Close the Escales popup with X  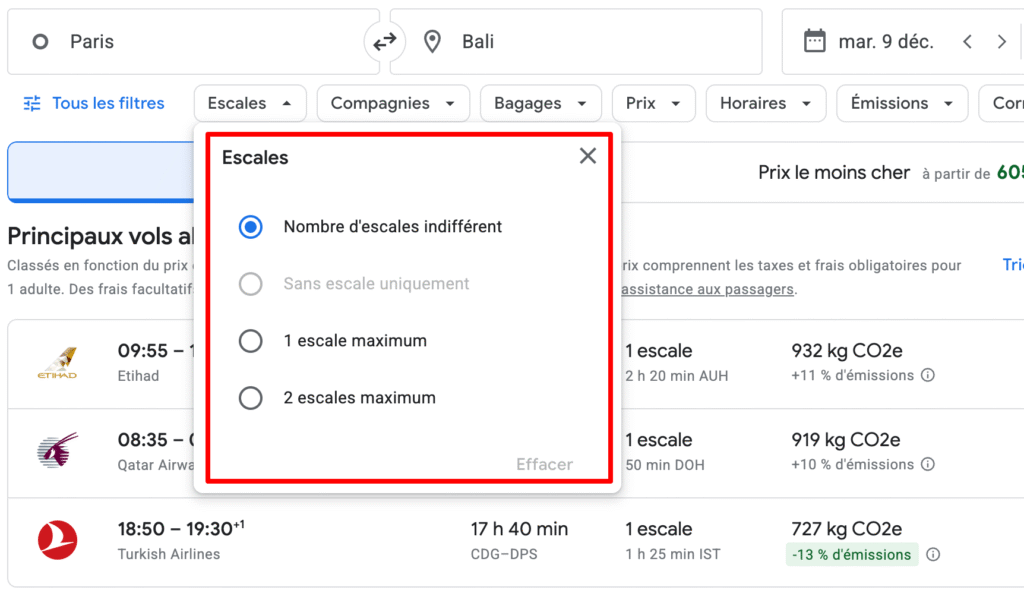coord(588,156)
